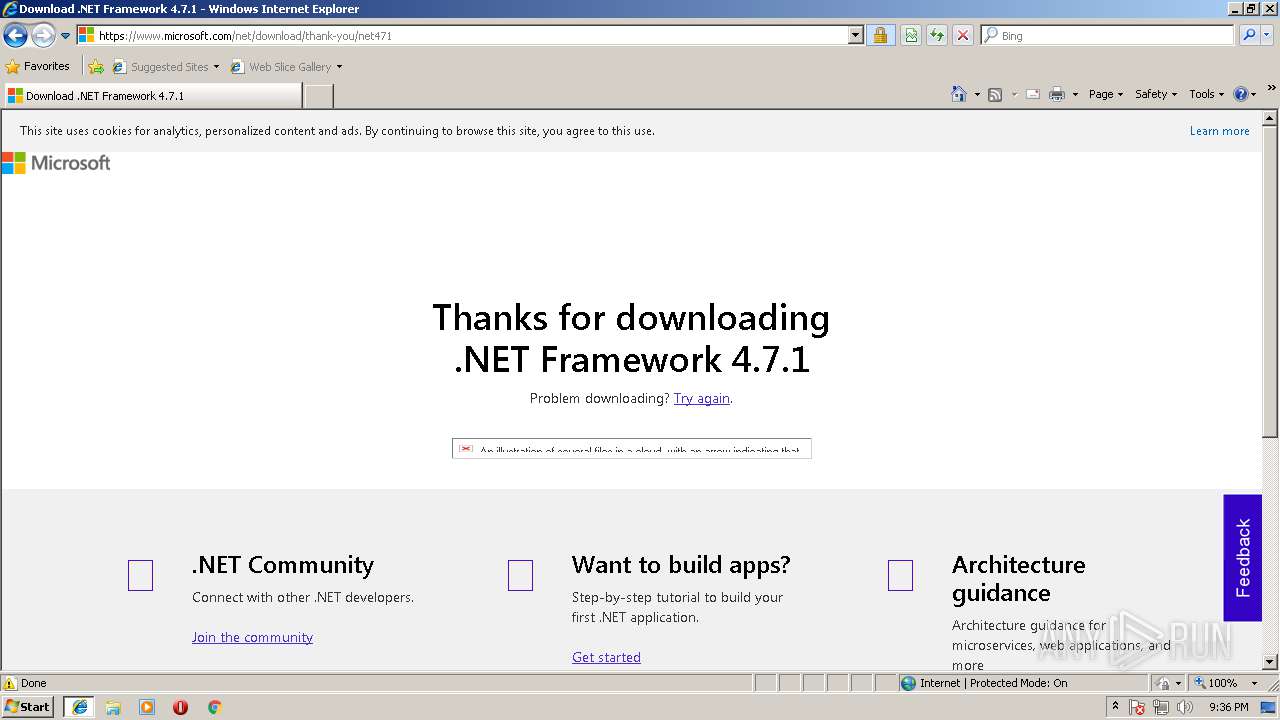Click the status bar warning icon

coord(10,683)
